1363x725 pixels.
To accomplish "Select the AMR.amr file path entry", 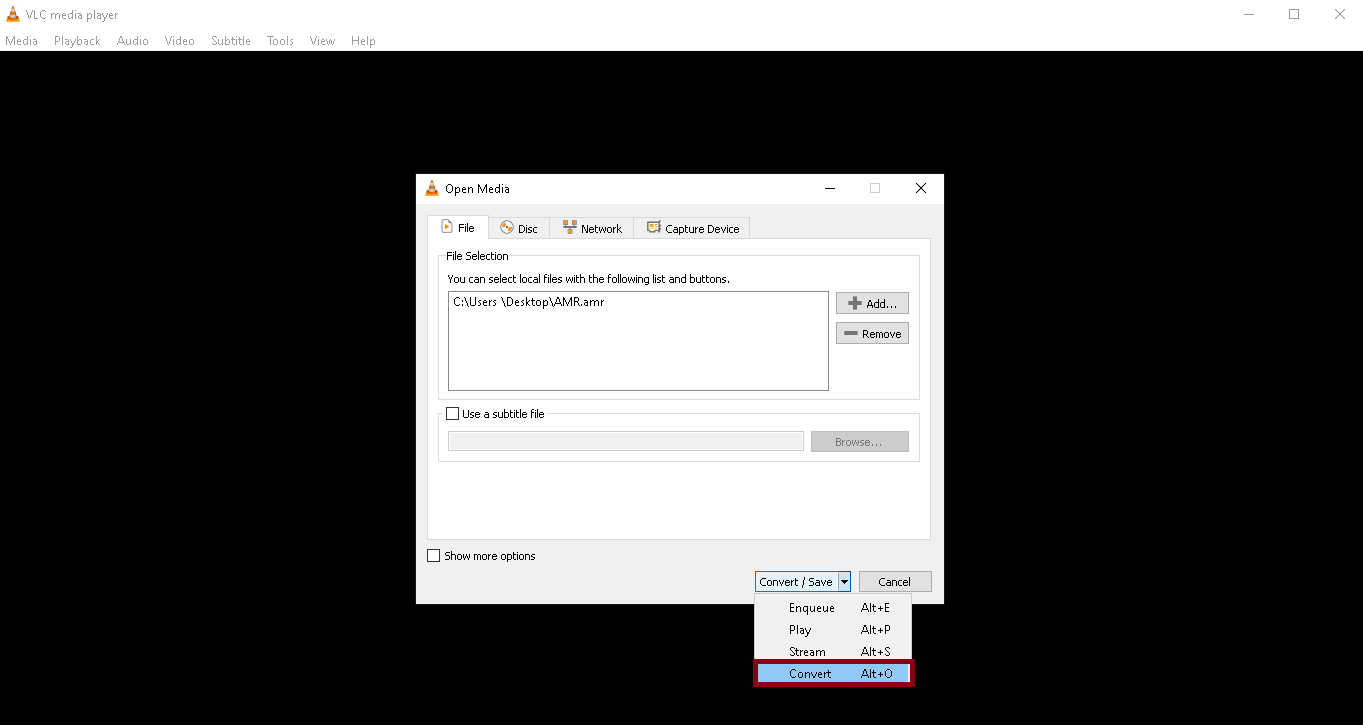I will click(528, 302).
